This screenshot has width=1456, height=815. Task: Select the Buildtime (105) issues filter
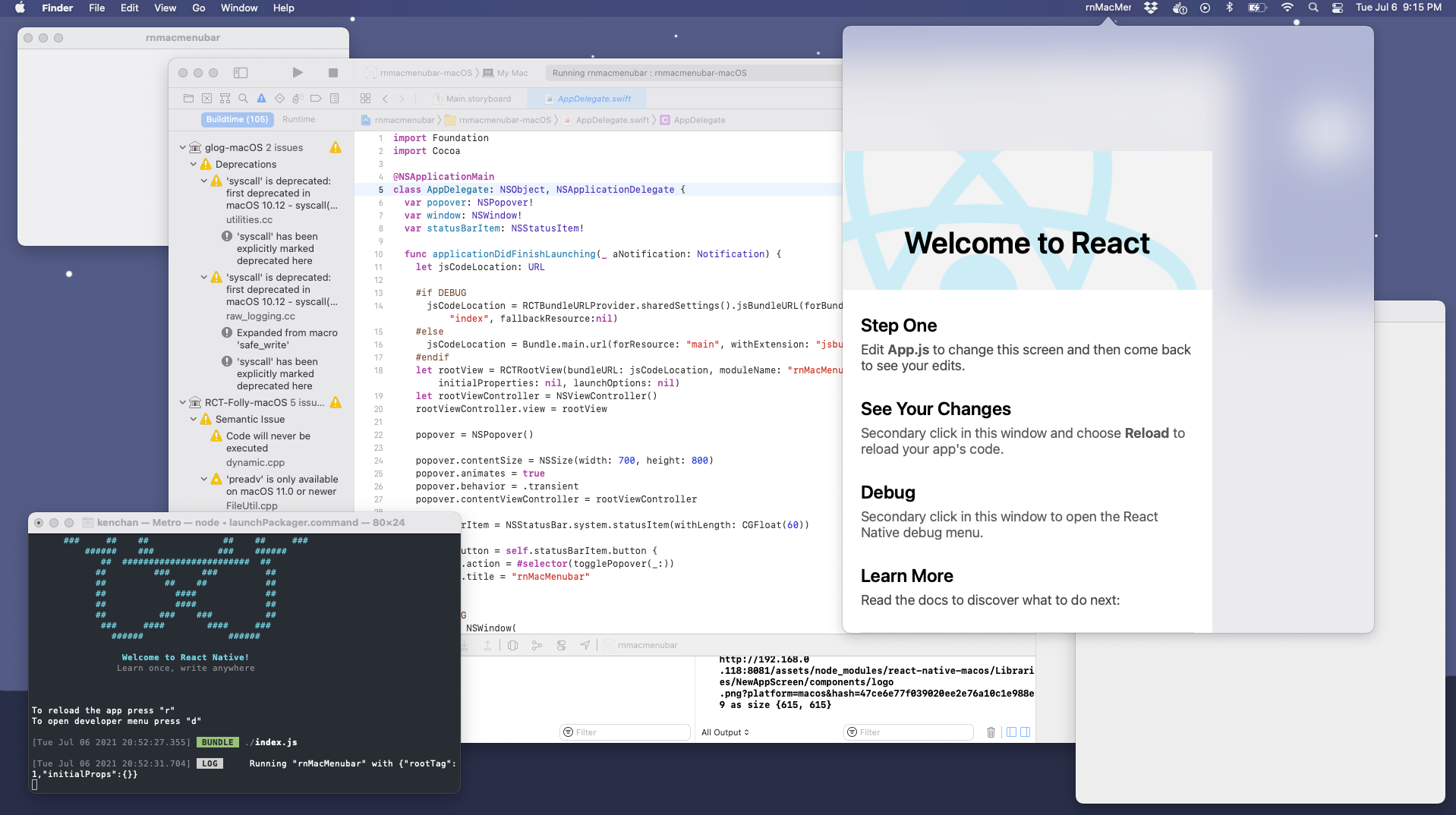pos(237,120)
